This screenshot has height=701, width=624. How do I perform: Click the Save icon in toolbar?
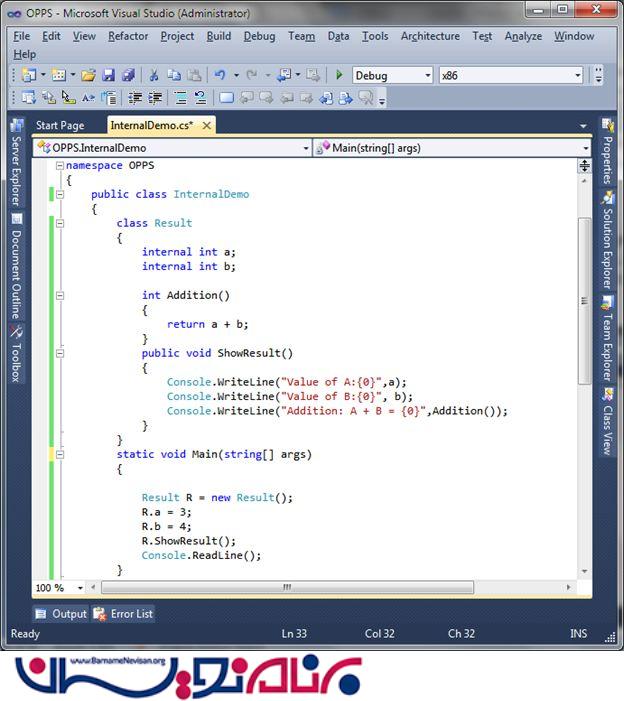tap(108, 75)
